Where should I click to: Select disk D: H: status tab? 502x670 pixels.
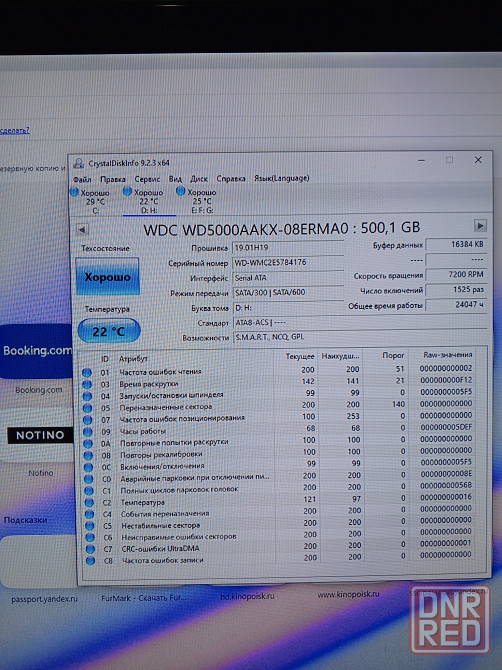tap(149, 201)
